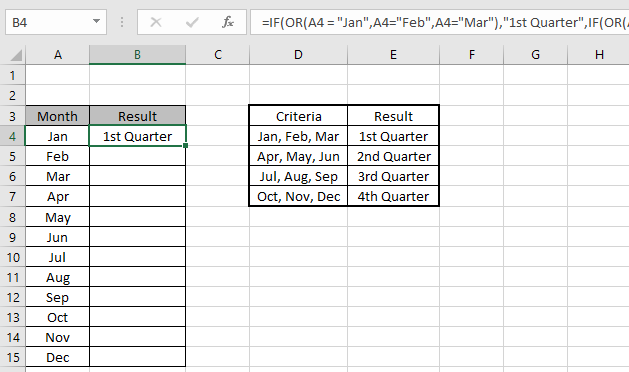Select column H header
Screen dimensions: 629x372
tap(599, 55)
